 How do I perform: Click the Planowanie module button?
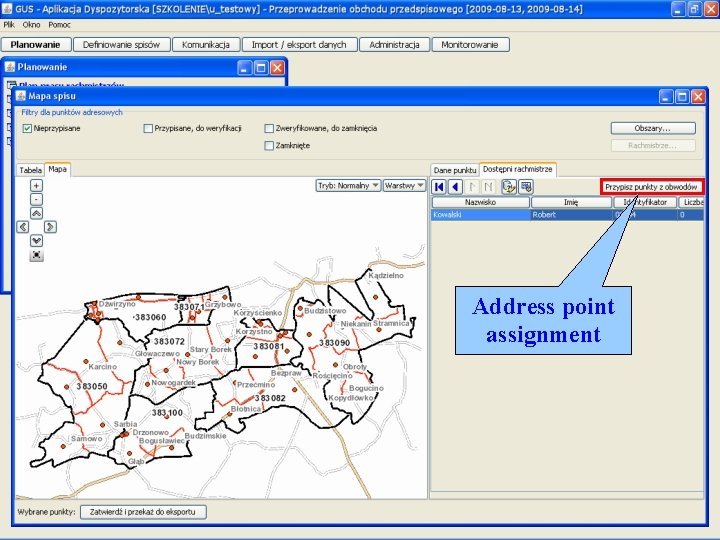[36, 45]
